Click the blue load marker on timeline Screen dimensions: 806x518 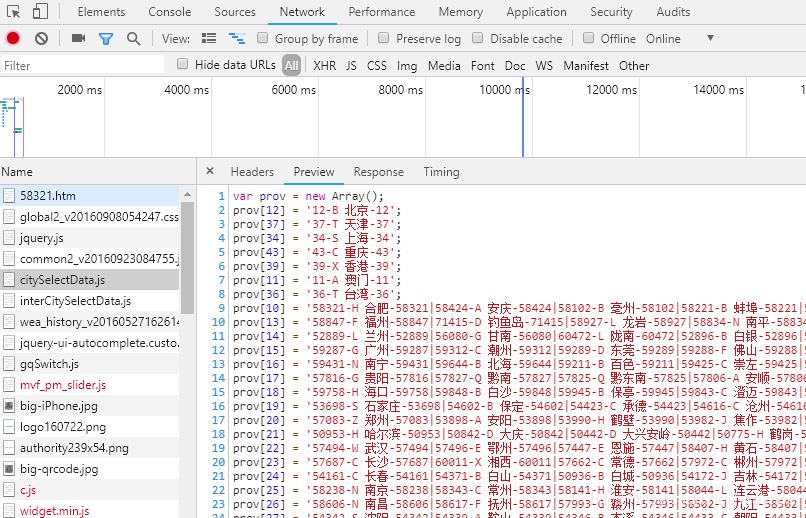tap(523, 117)
